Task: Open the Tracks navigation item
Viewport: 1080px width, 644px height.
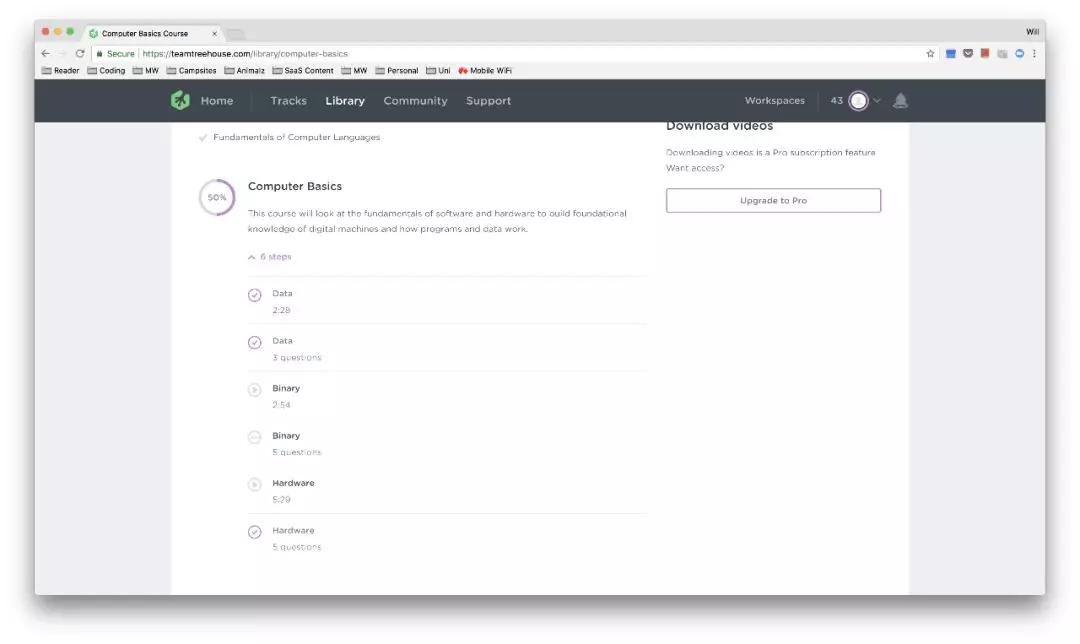Action: tap(289, 101)
